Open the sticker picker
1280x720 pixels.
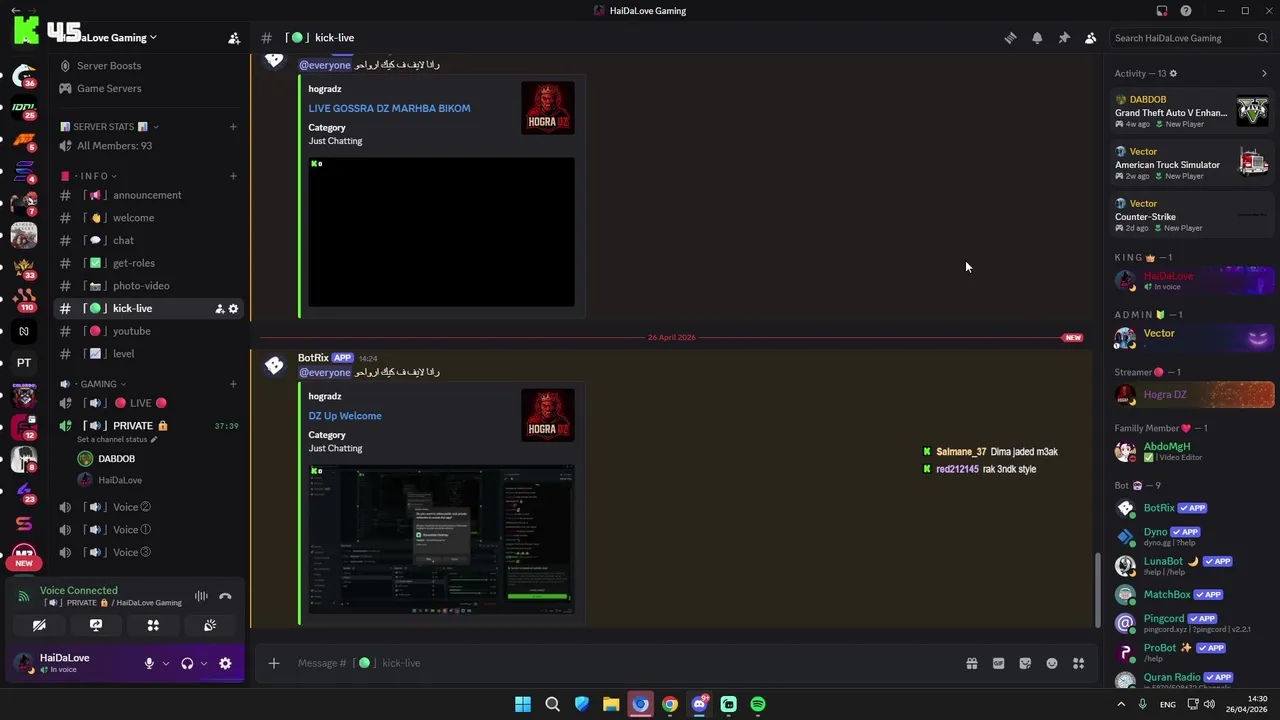[x=1025, y=663]
